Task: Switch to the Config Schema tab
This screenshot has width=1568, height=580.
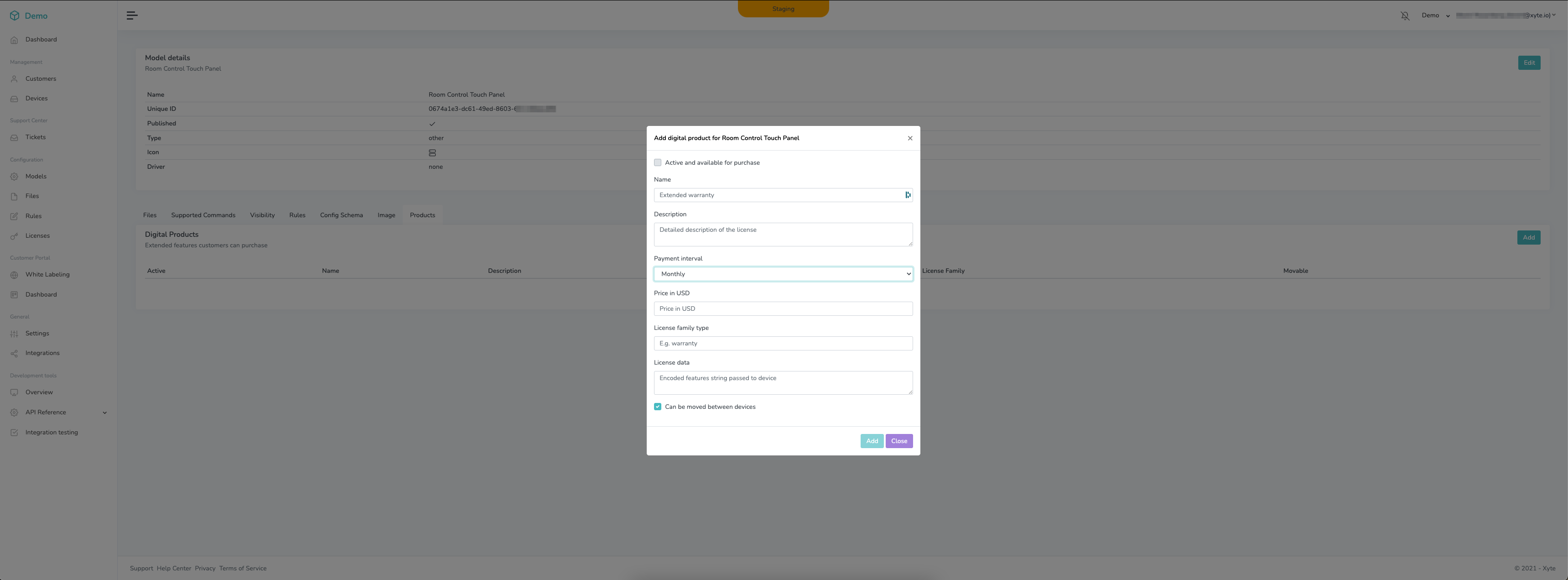Action: coord(341,215)
